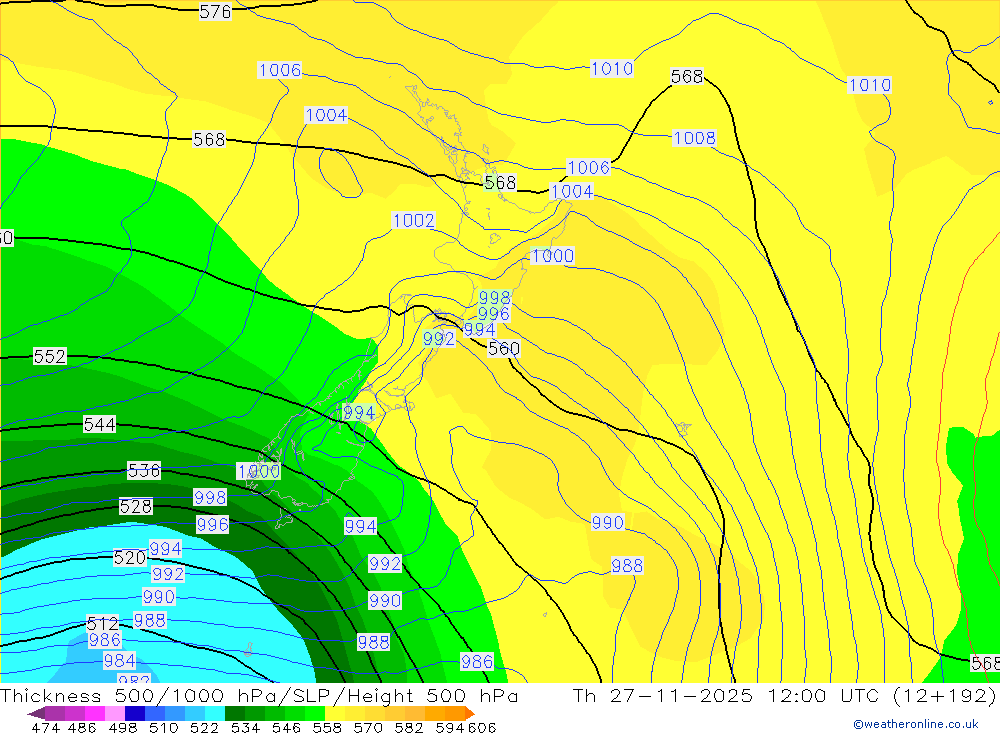
Task: Click the blue '1002' isobar label
Action: [413, 221]
